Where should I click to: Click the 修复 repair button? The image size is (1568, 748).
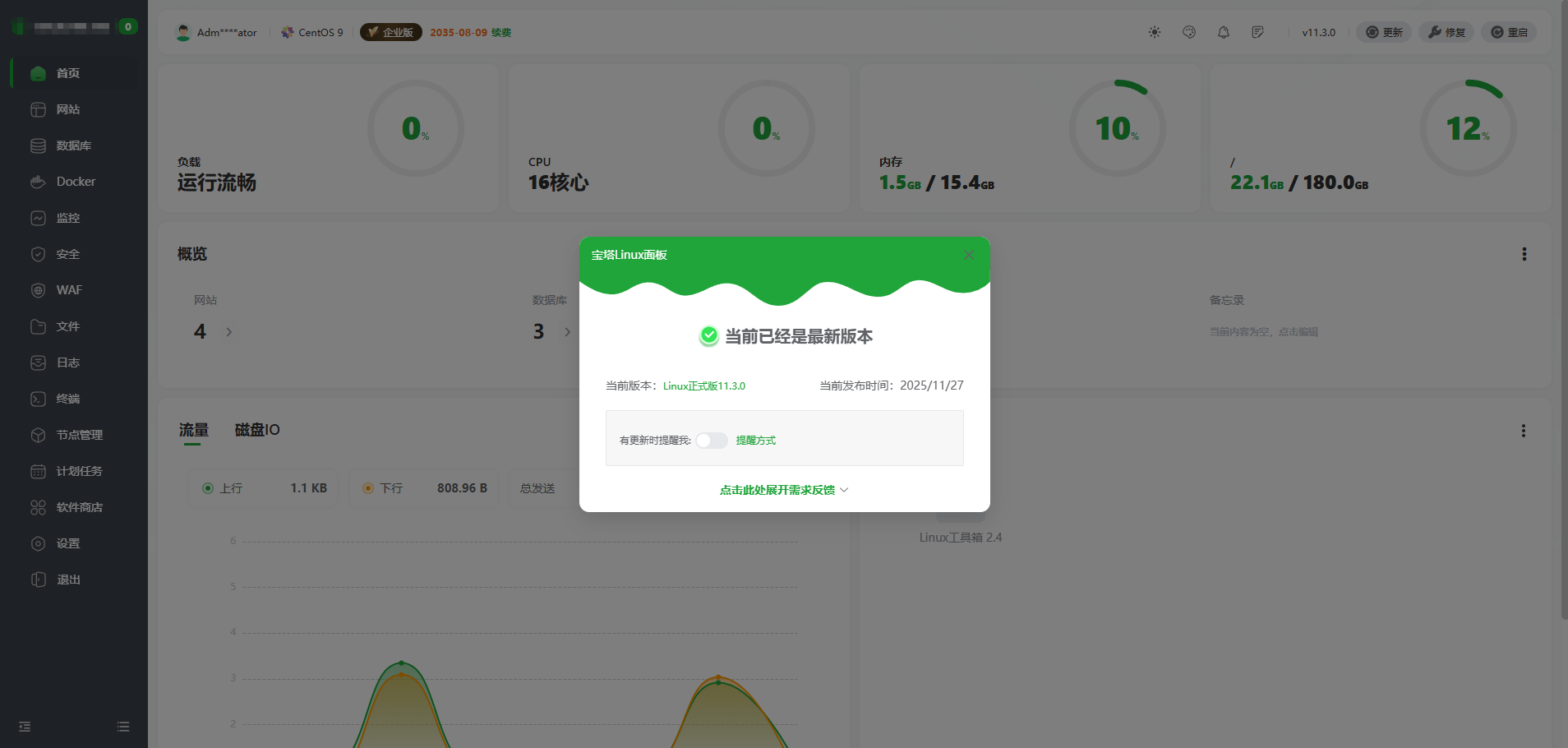point(1446,32)
